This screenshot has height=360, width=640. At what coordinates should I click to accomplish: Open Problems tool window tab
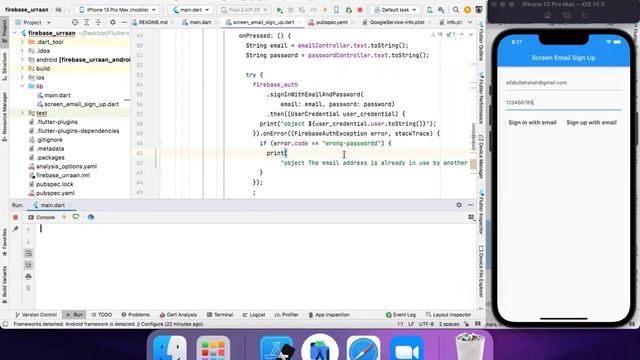coord(136,315)
